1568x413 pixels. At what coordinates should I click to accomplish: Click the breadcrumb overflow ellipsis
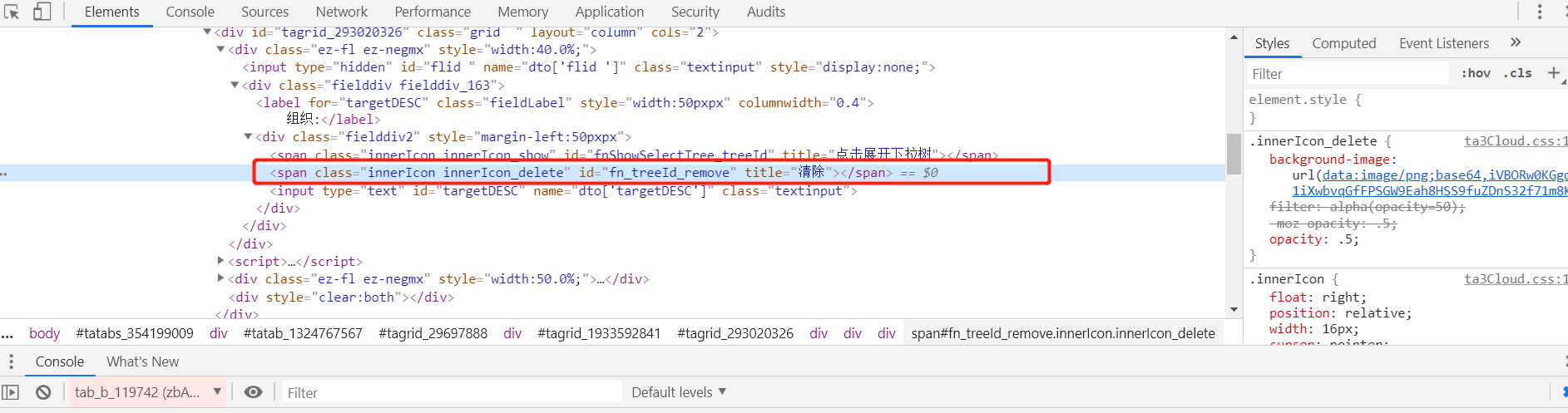[7, 333]
